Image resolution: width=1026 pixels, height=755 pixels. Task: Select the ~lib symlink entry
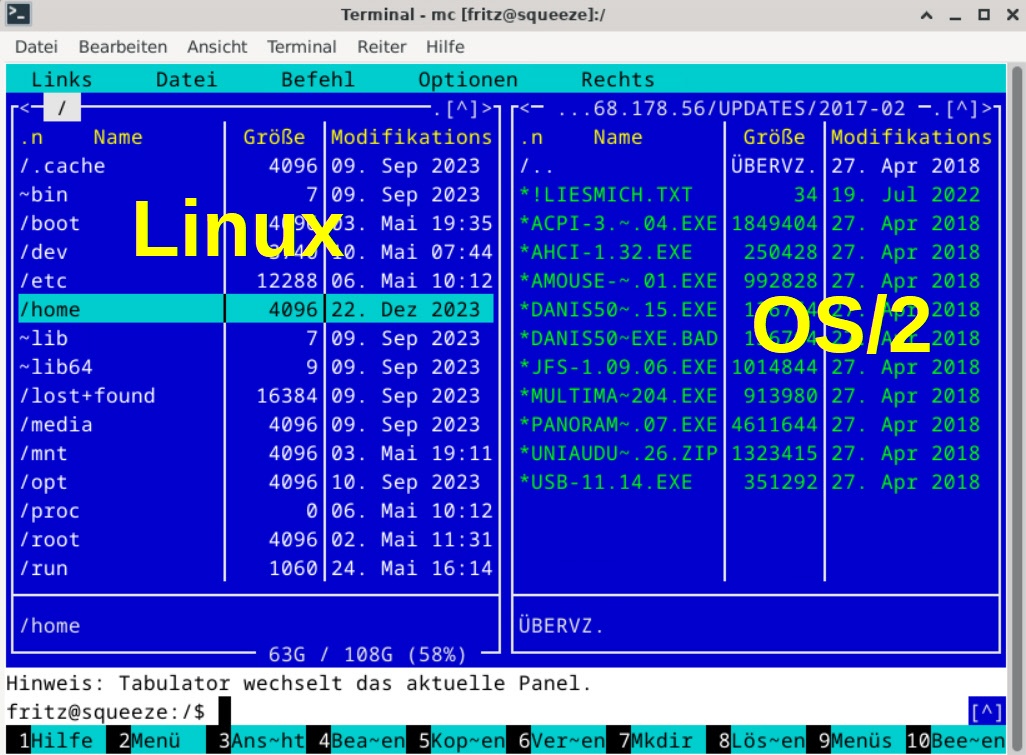[x=256, y=338]
